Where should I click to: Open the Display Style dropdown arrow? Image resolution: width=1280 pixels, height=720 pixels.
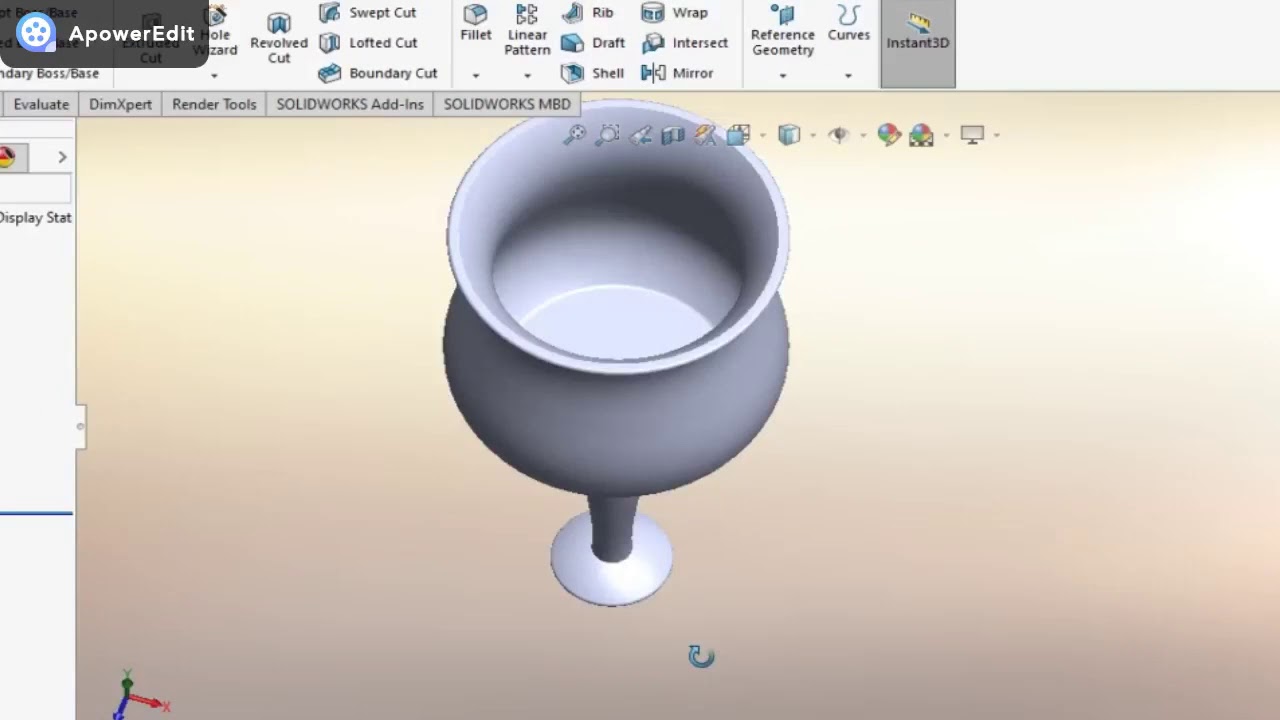pos(813,135)
